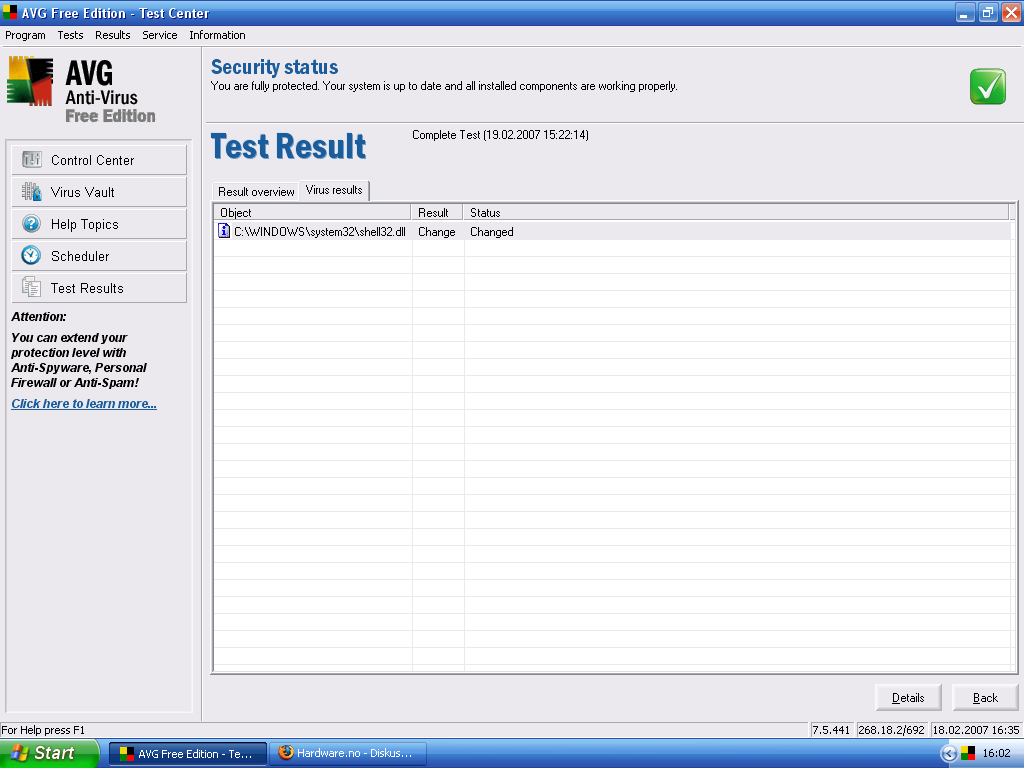Click the 268.18.2/692 status bar entry
This screenshot has height=768, width=1024.
click(891, 729)
